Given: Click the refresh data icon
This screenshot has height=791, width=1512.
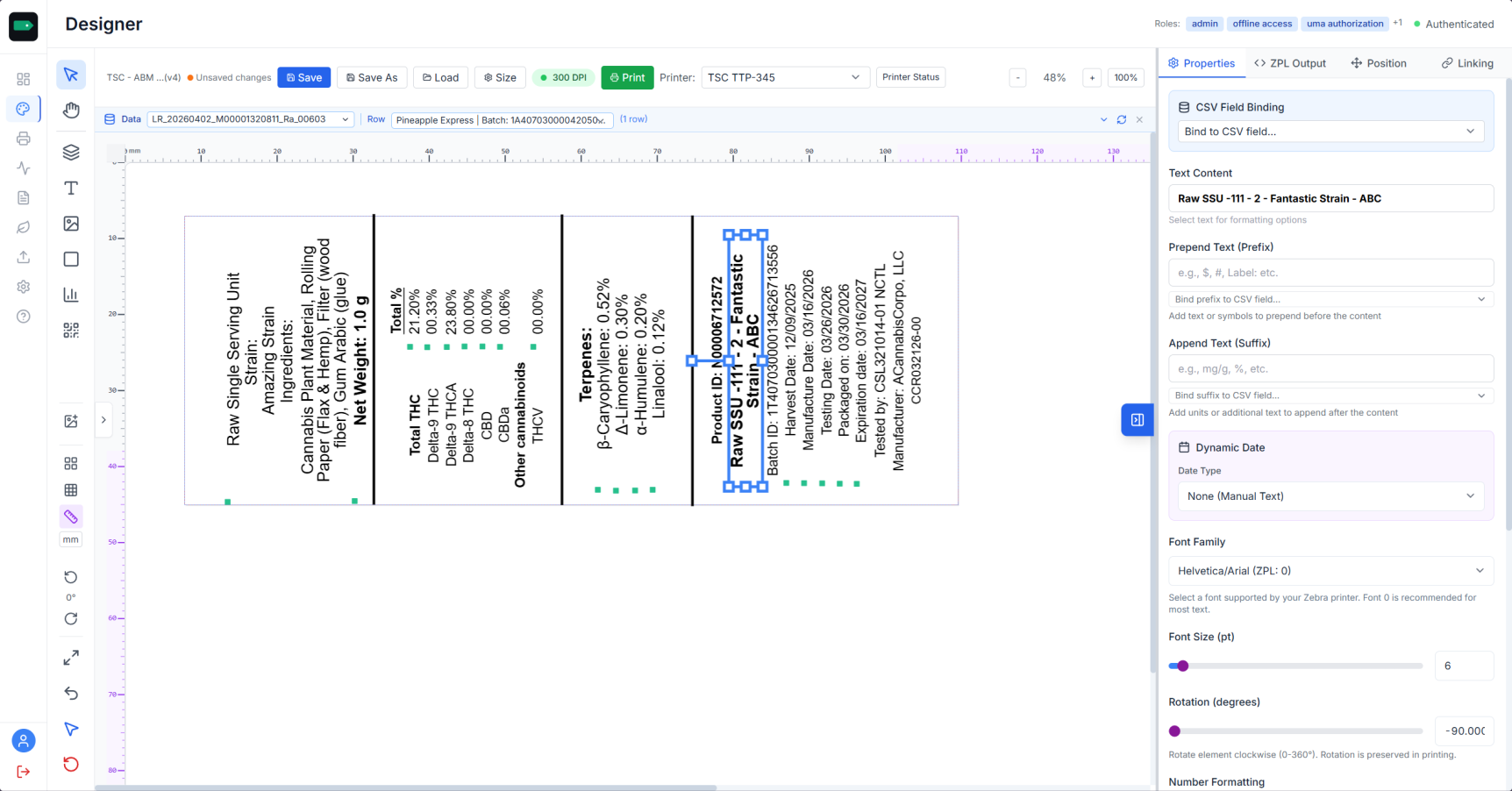Looking at the screenshot, I should click(1121, 119).
